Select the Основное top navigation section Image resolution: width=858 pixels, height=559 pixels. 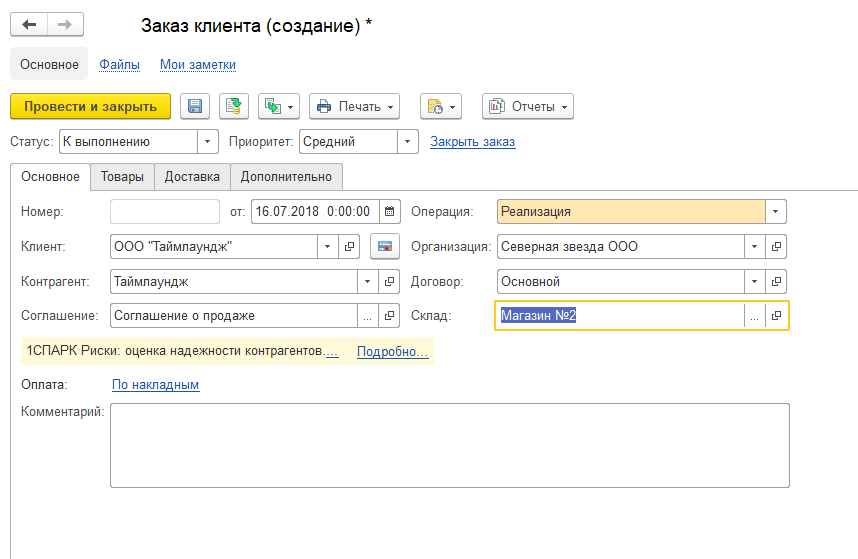(x=49, y=64)
